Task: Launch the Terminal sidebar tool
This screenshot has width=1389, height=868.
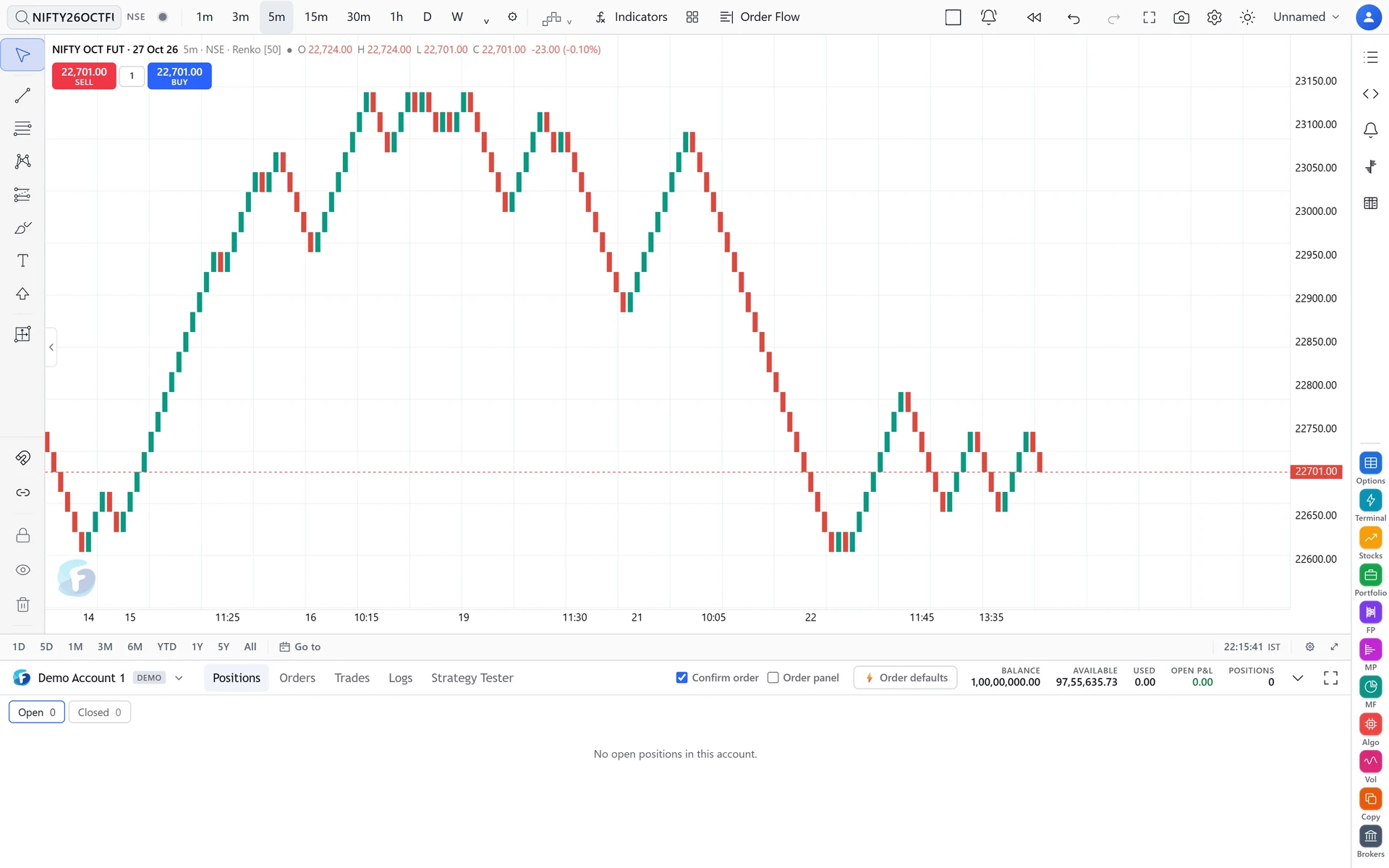Action: coord(1370,506)
